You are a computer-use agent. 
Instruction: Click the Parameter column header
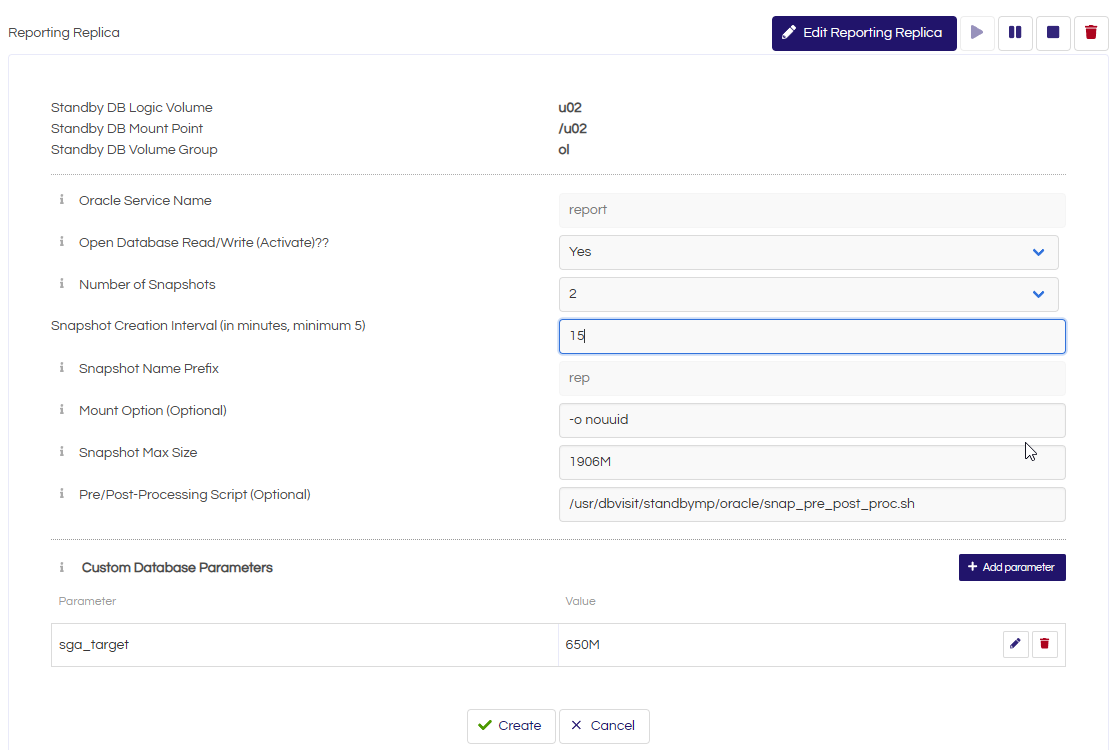tap(87, 601)
